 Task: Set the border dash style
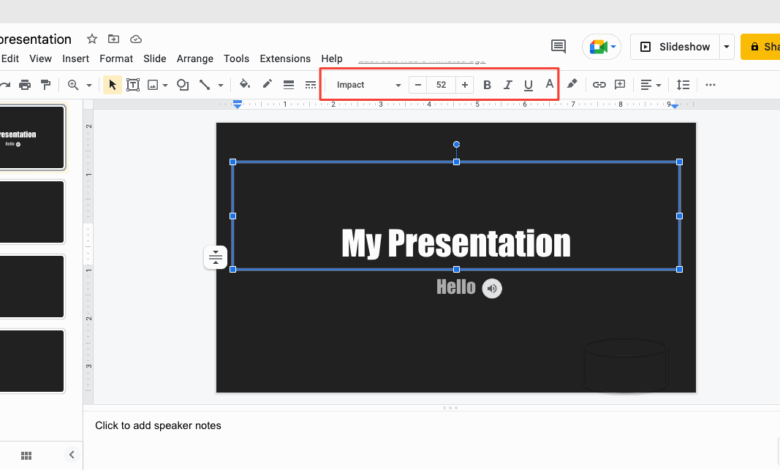[310, 85]
